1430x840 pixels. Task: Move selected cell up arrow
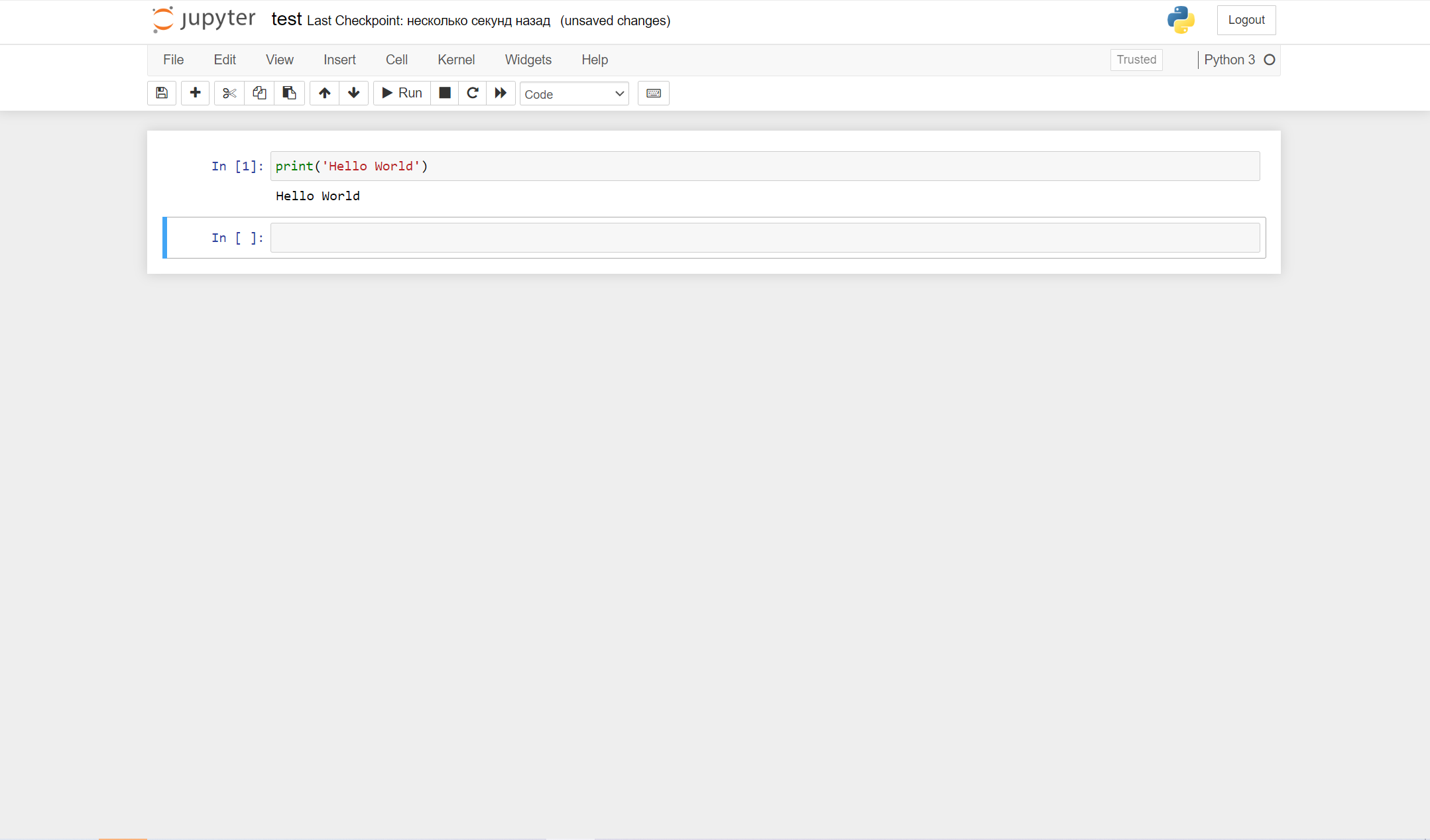click(x=324, y=93)
